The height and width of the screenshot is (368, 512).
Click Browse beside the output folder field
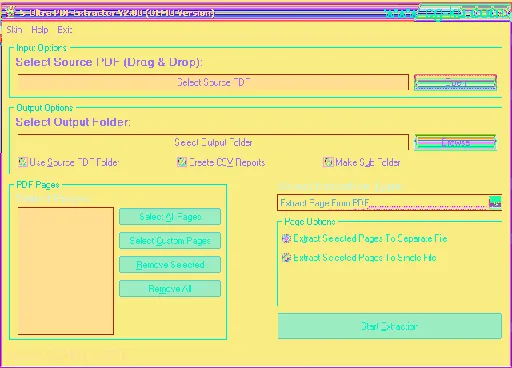pos(455,142)
